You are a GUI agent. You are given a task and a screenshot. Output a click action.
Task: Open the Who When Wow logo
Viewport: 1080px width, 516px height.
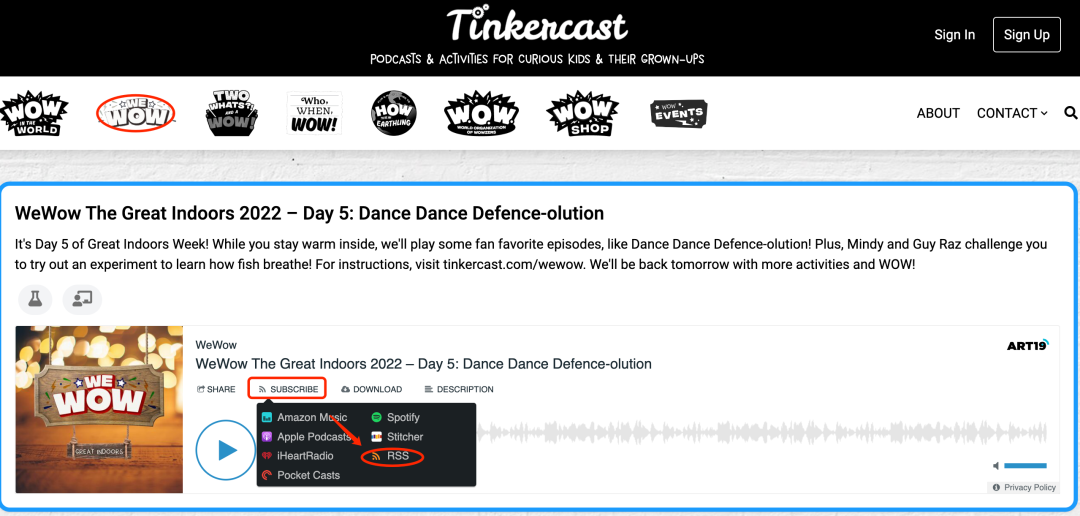click(x=314, y=113)
